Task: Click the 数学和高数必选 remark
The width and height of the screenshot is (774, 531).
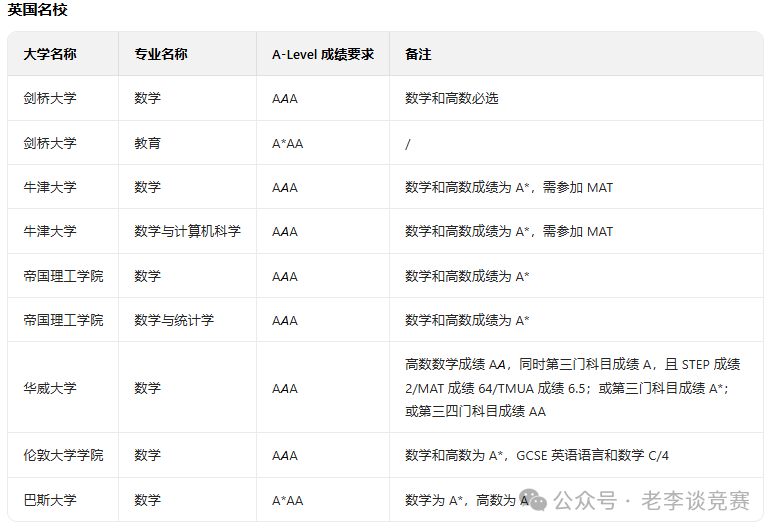Action: (x=451, y=98)
